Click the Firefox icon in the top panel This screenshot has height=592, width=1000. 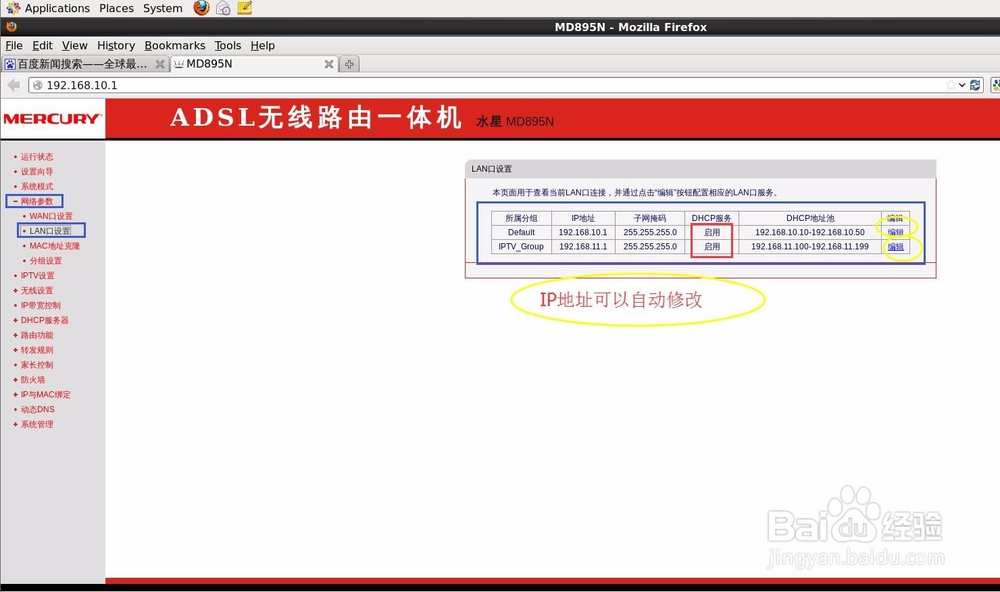point(200,8)
